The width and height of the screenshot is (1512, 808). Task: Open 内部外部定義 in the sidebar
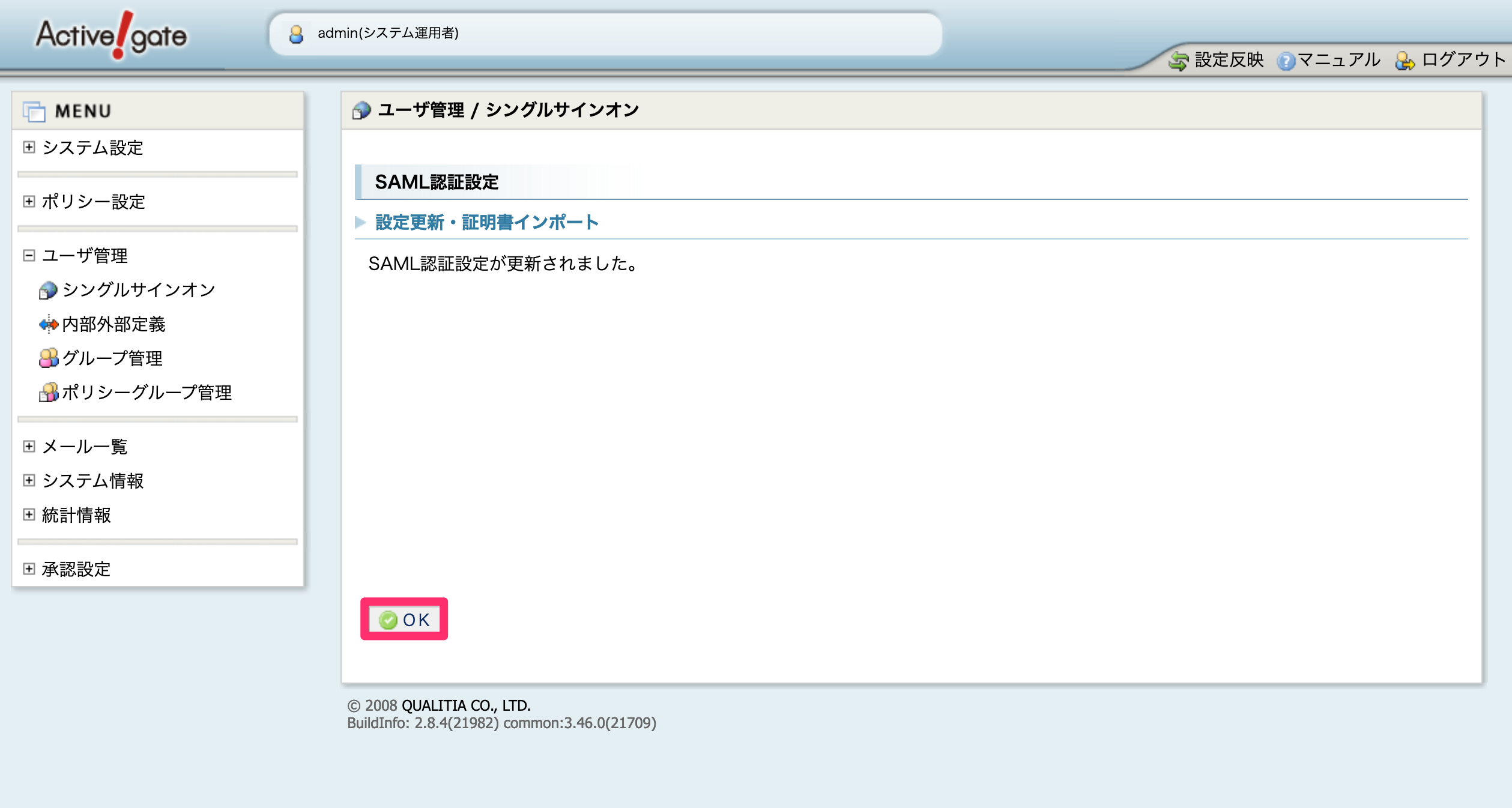[114, 324]
